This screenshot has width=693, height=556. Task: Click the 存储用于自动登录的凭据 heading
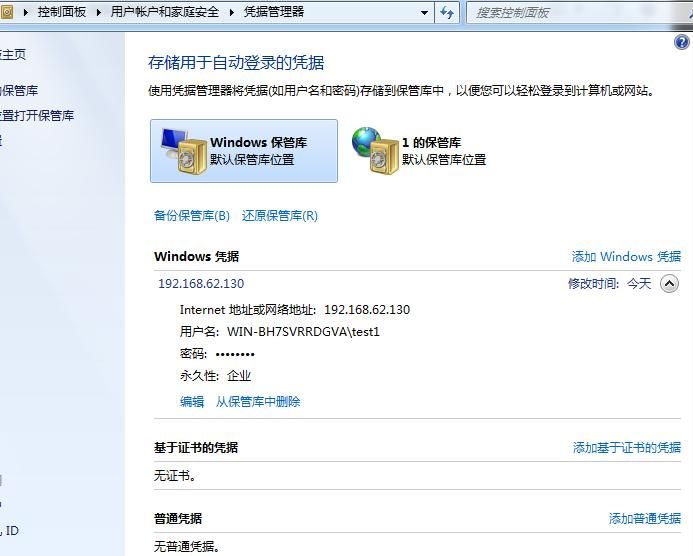pyautogui.click(x=236, y=62)
